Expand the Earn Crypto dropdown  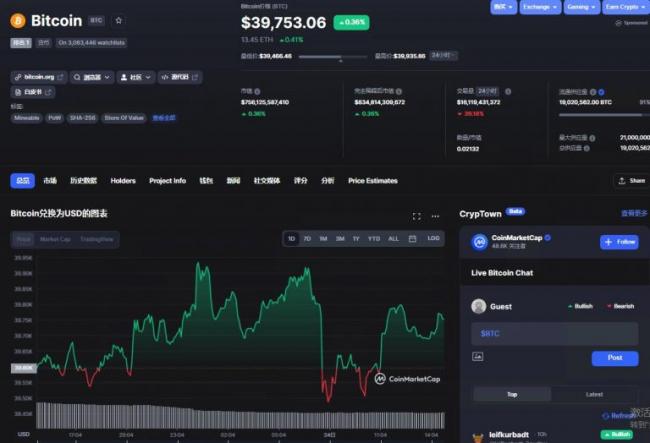point(624,7)
